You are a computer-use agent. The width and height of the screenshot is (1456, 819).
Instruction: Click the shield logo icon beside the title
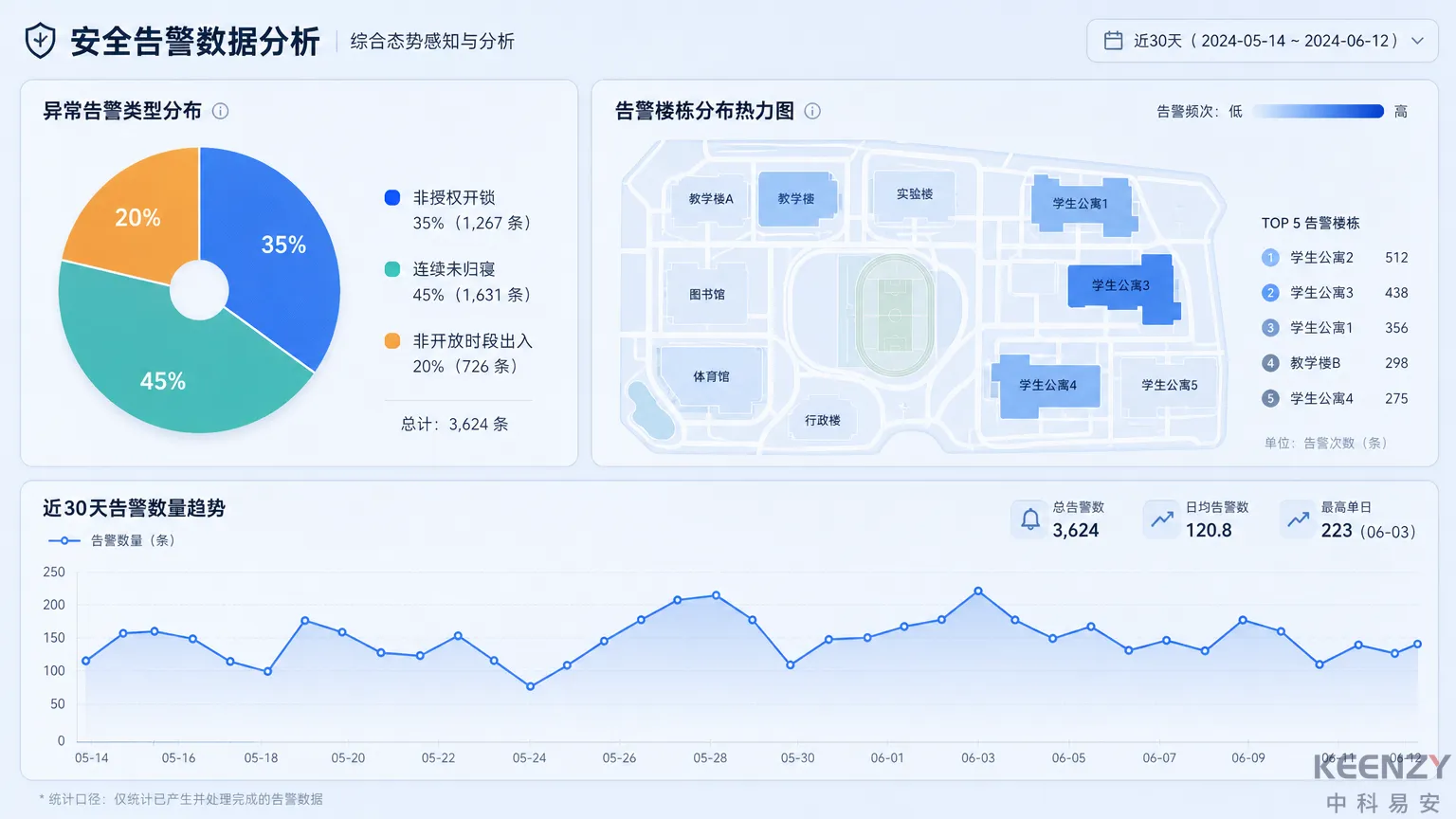click(x=40, y=41)
